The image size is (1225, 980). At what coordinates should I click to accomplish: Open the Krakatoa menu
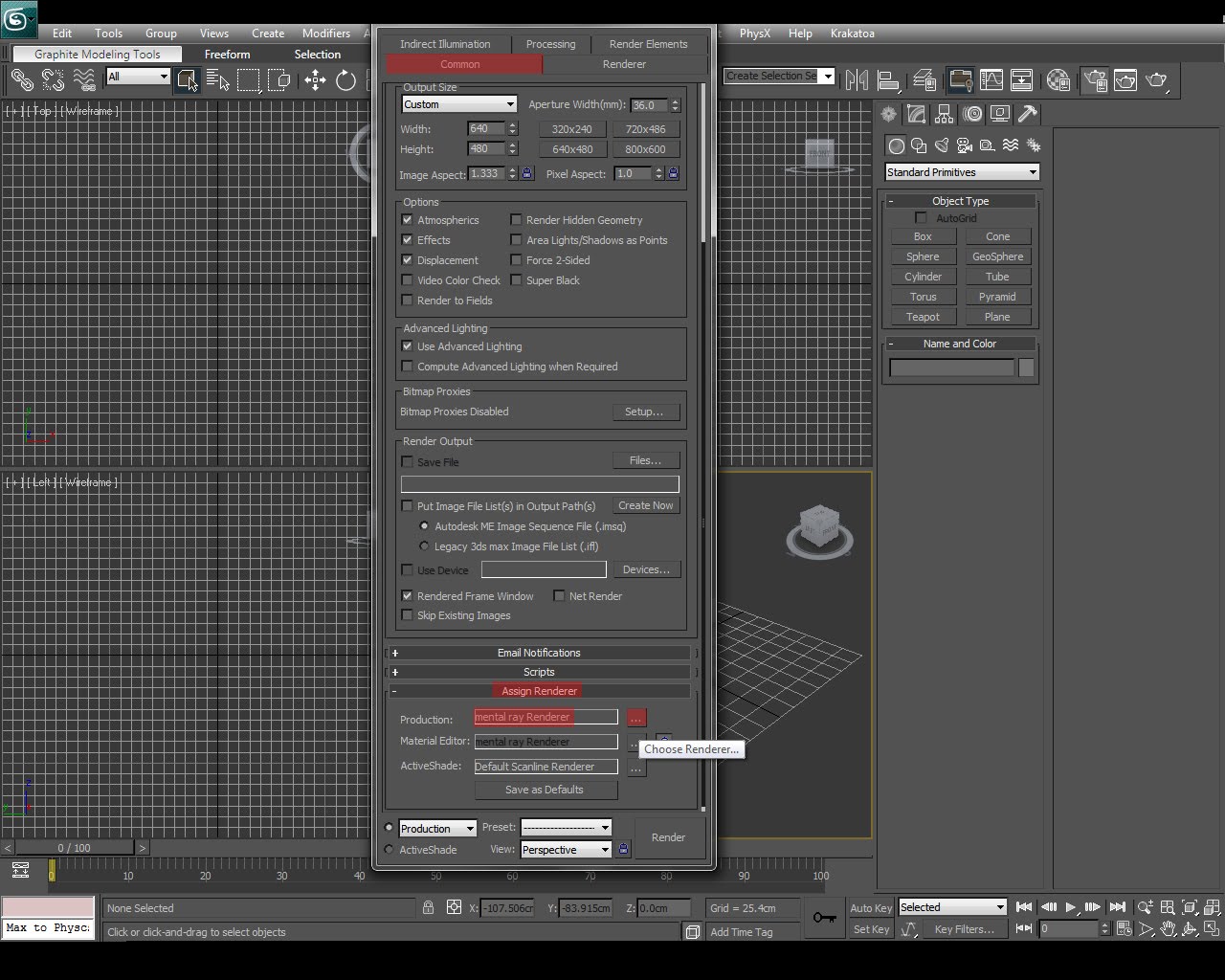852,33
